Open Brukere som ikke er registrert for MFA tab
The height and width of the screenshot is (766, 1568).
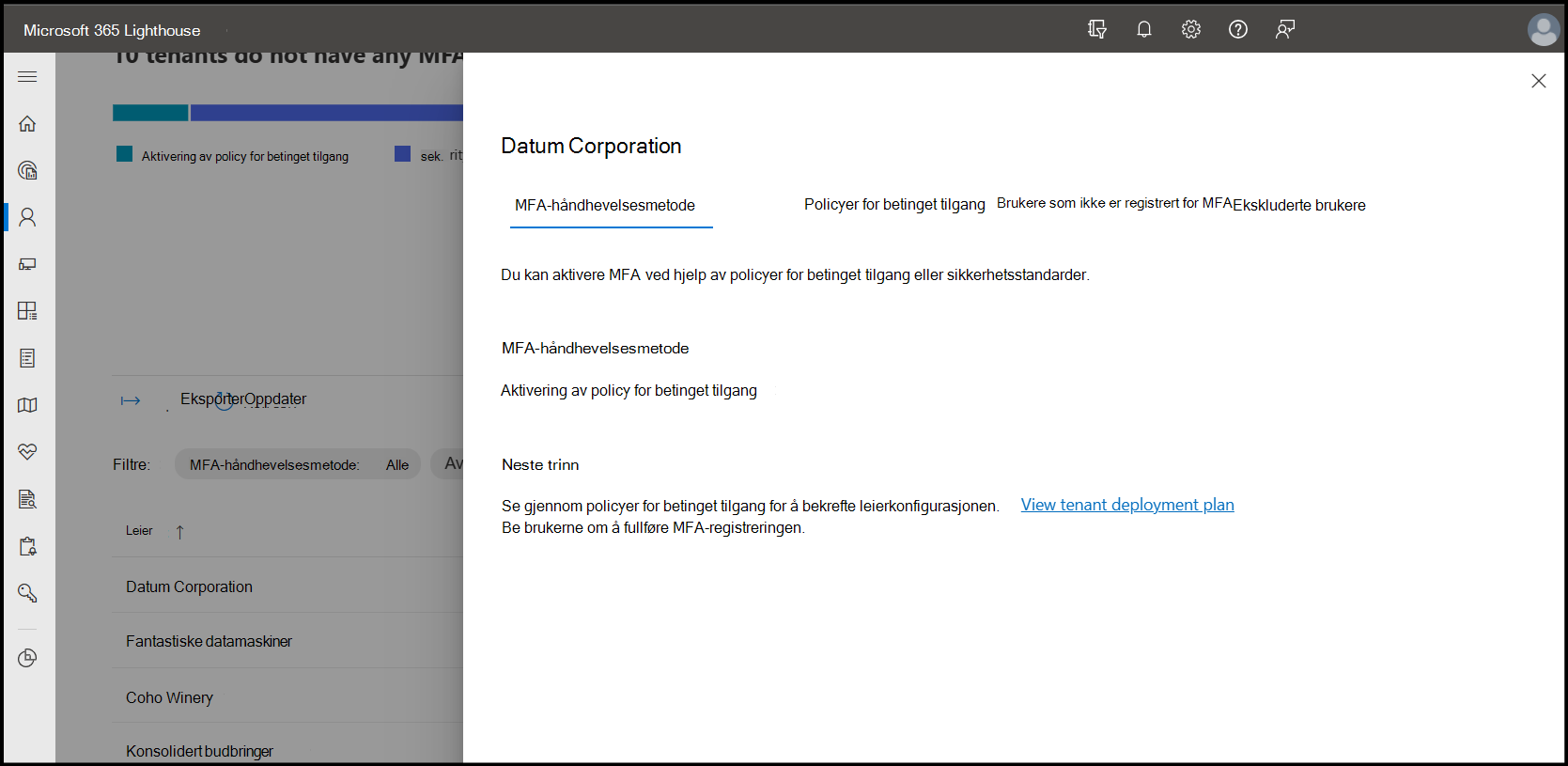[x=1114, y=203]
